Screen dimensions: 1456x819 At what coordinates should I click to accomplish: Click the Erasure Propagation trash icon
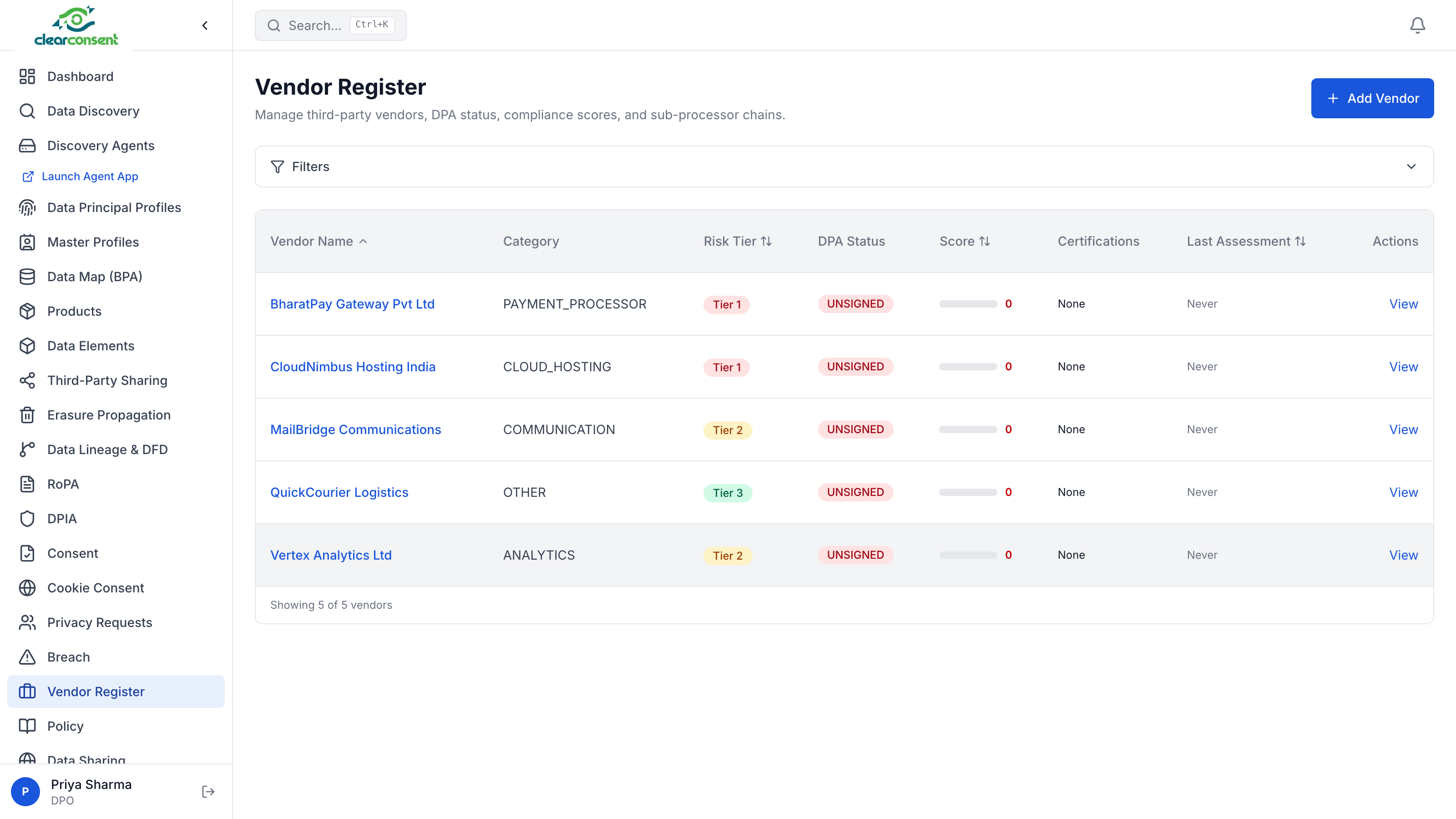click(27, 415)
